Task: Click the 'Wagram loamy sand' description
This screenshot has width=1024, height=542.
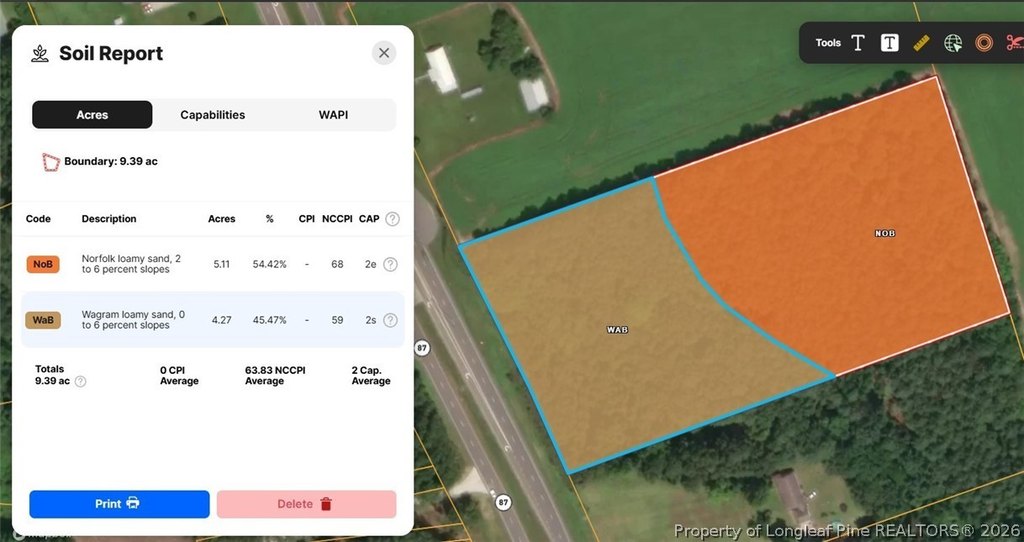Action: 133,320
